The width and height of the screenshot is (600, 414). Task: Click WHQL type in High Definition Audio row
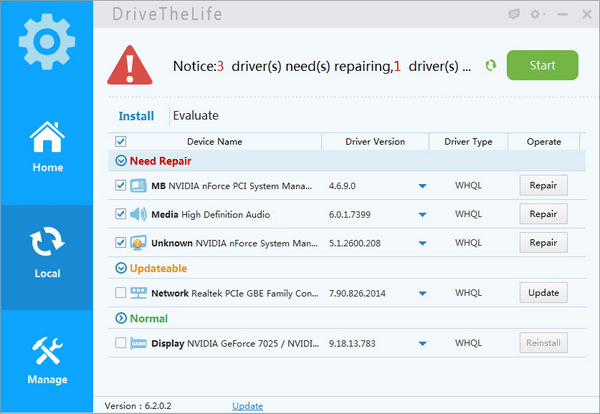coord(468,214)
